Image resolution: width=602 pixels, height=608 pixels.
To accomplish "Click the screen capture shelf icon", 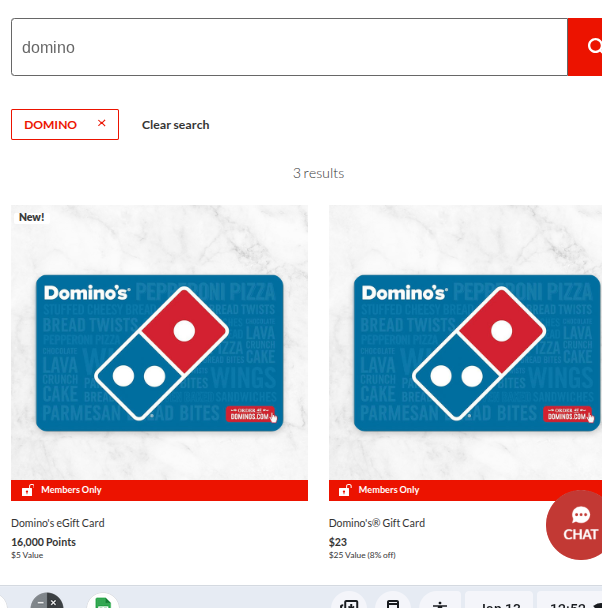I will (349, 602).
